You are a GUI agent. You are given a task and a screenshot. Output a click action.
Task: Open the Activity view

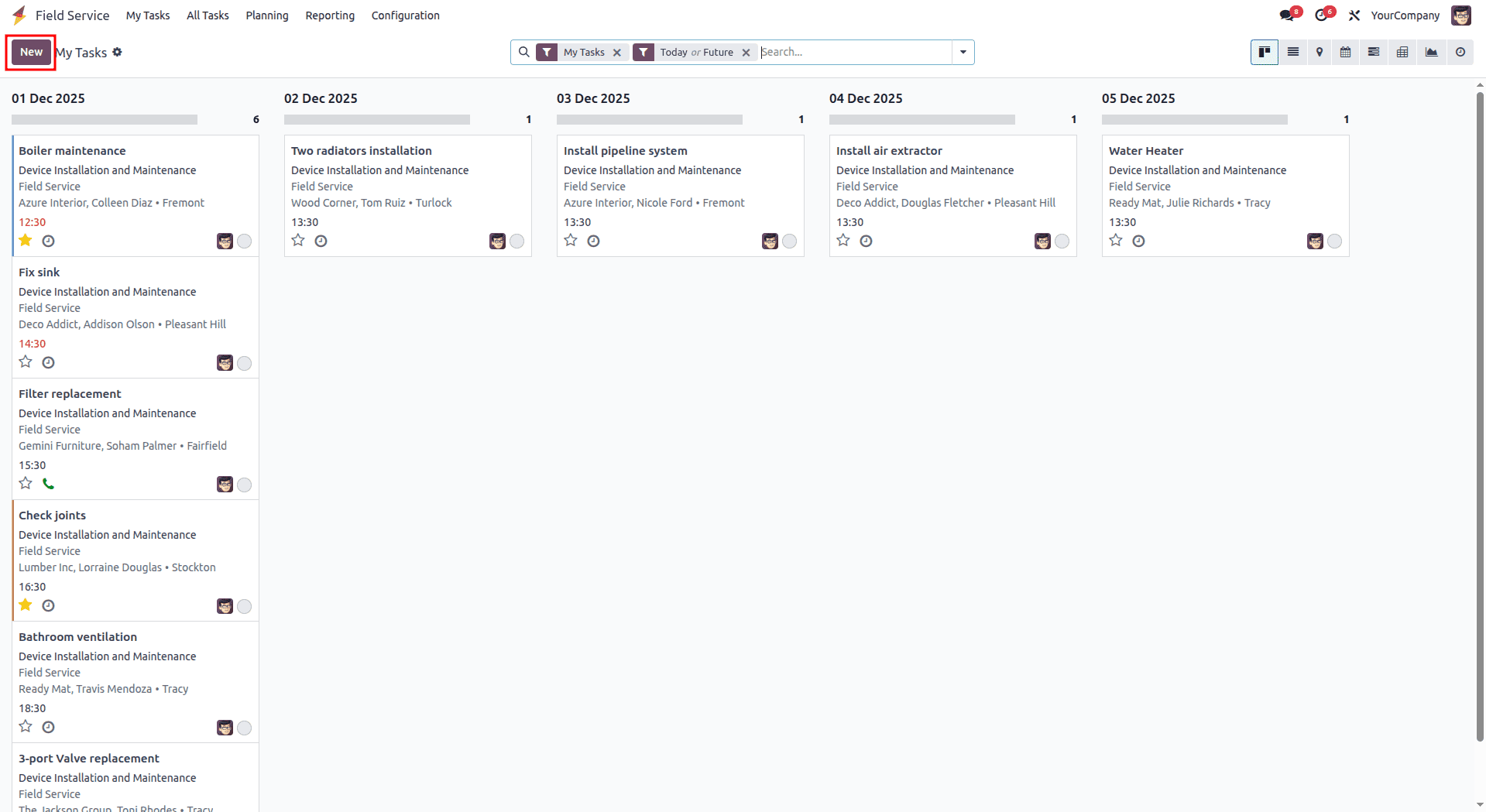tap(1460, 52)
